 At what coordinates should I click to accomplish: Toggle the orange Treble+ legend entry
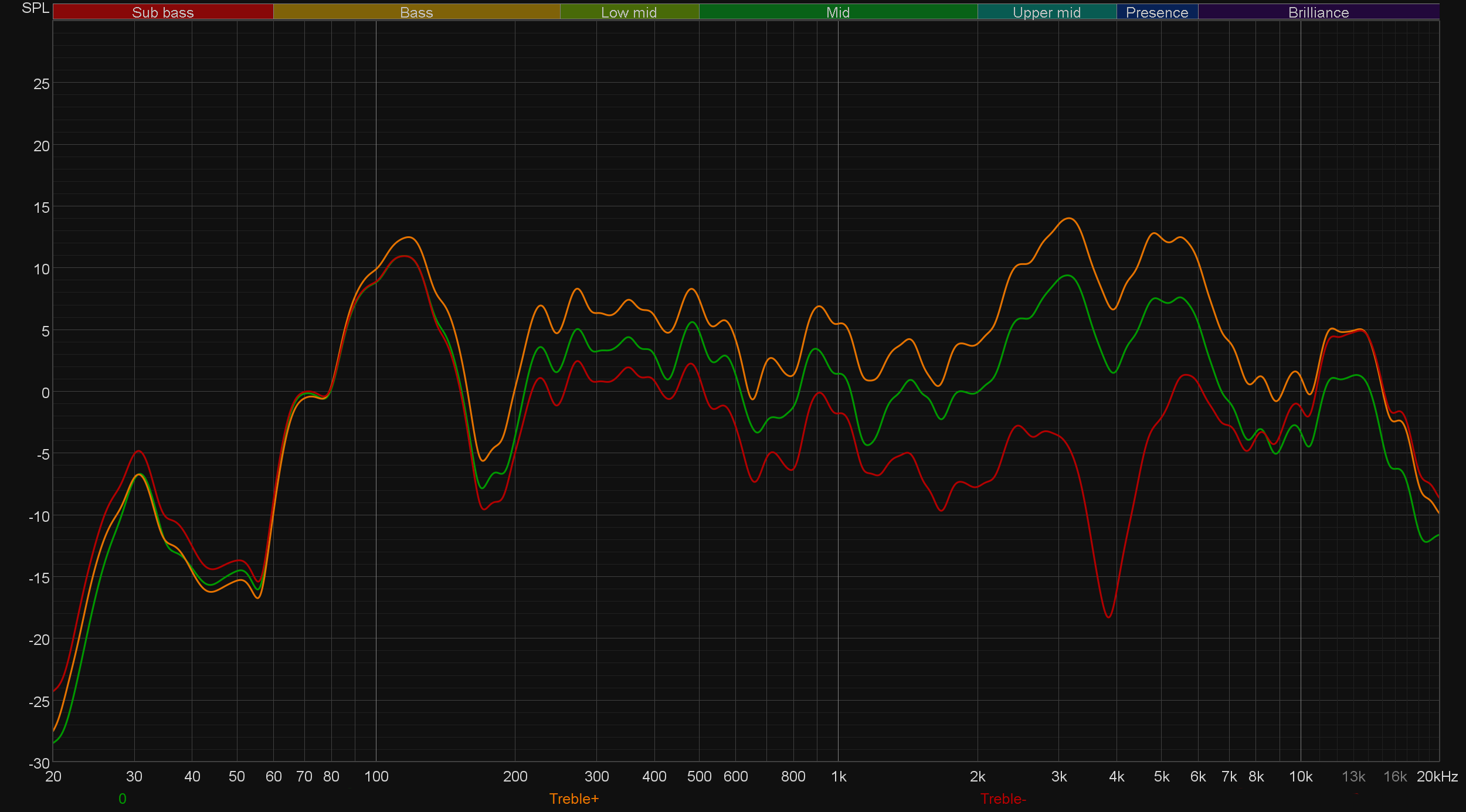(573, 799)
